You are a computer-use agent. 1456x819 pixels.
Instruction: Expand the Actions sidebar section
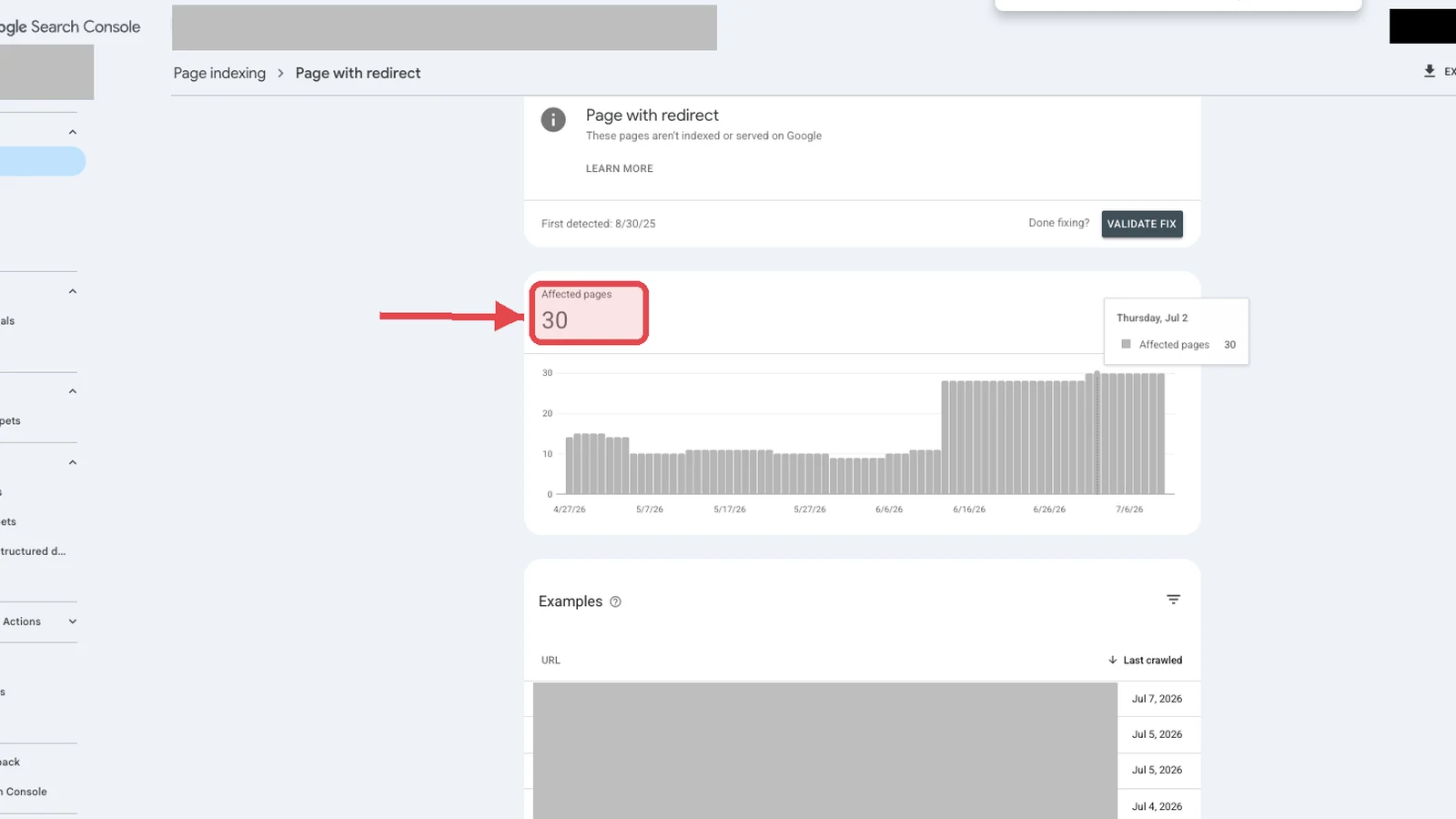click(73, 622)
